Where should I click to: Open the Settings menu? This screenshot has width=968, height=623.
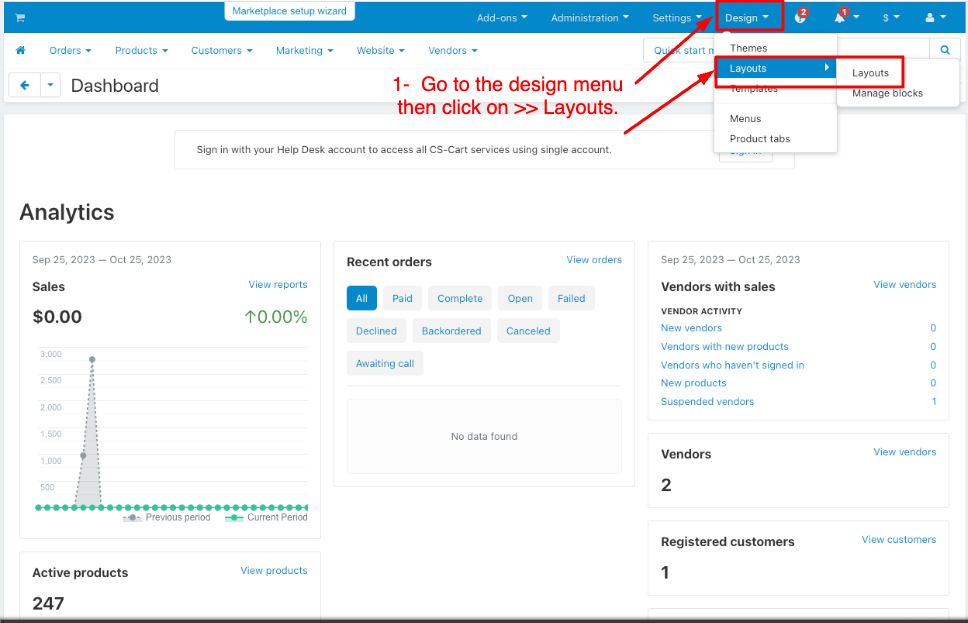677,18
